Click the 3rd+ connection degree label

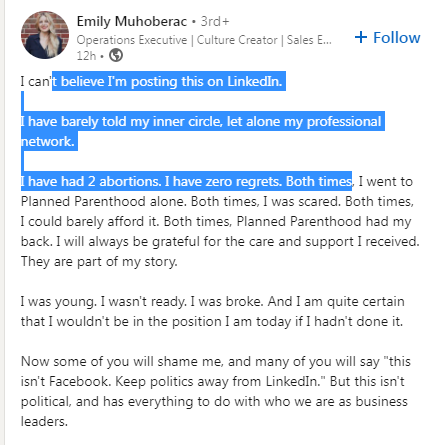215,22
